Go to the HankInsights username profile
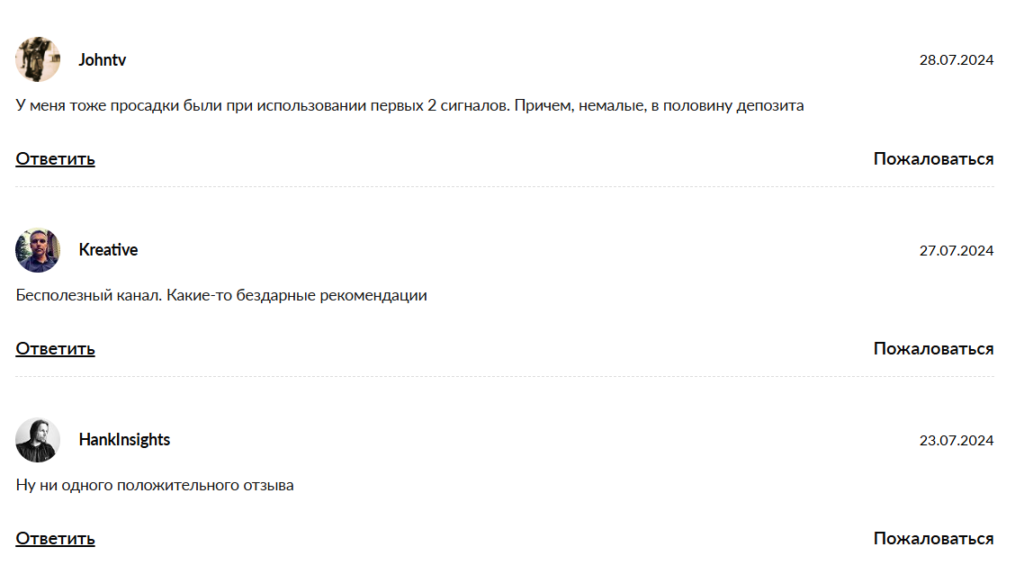 124,440
